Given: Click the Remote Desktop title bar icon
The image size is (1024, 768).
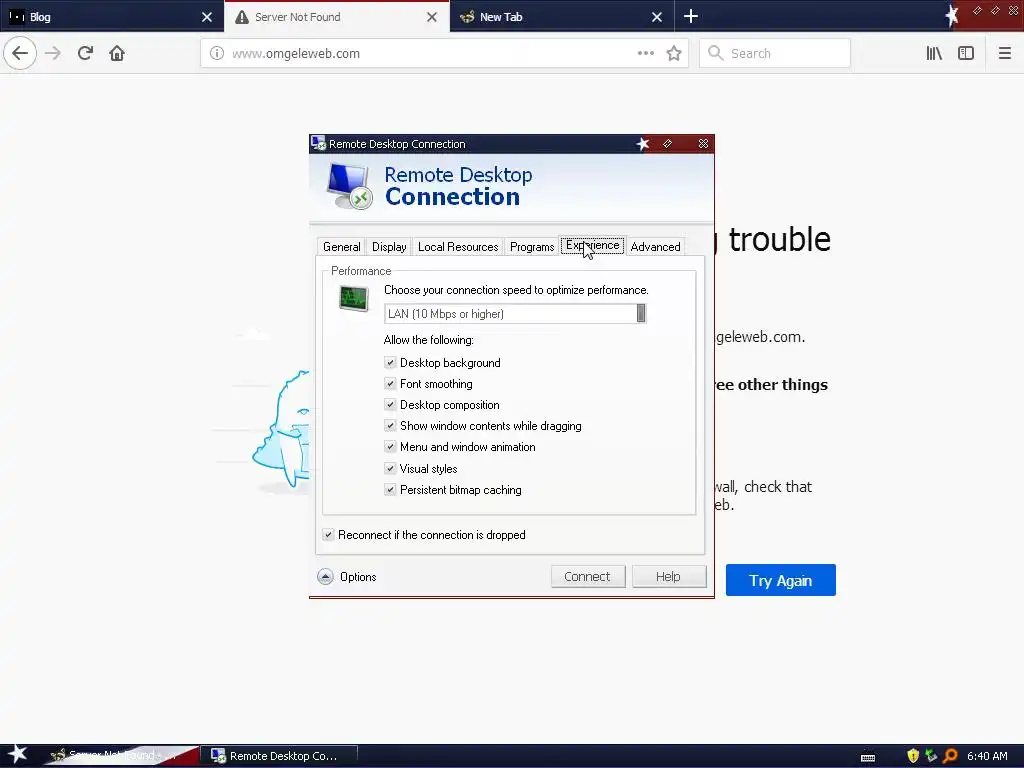Looking at the screenshot, I should [318, 143].
